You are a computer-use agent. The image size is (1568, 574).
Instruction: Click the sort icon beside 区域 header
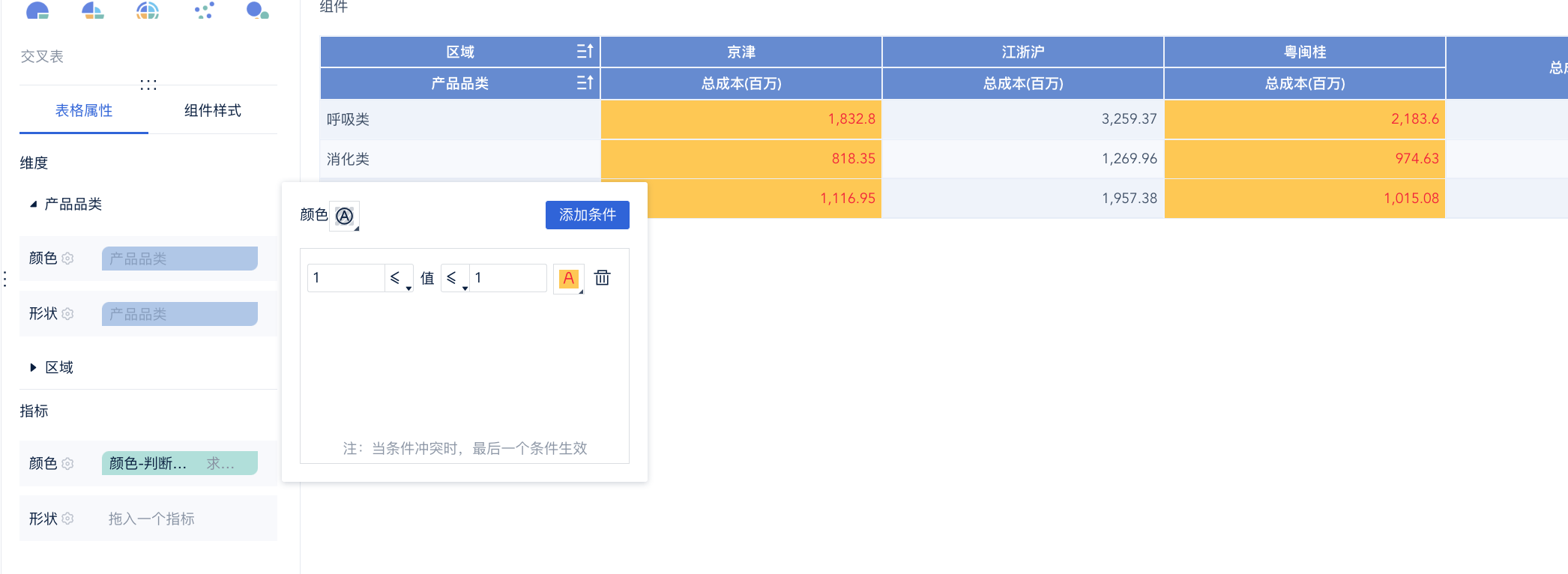tap(585, 51)
